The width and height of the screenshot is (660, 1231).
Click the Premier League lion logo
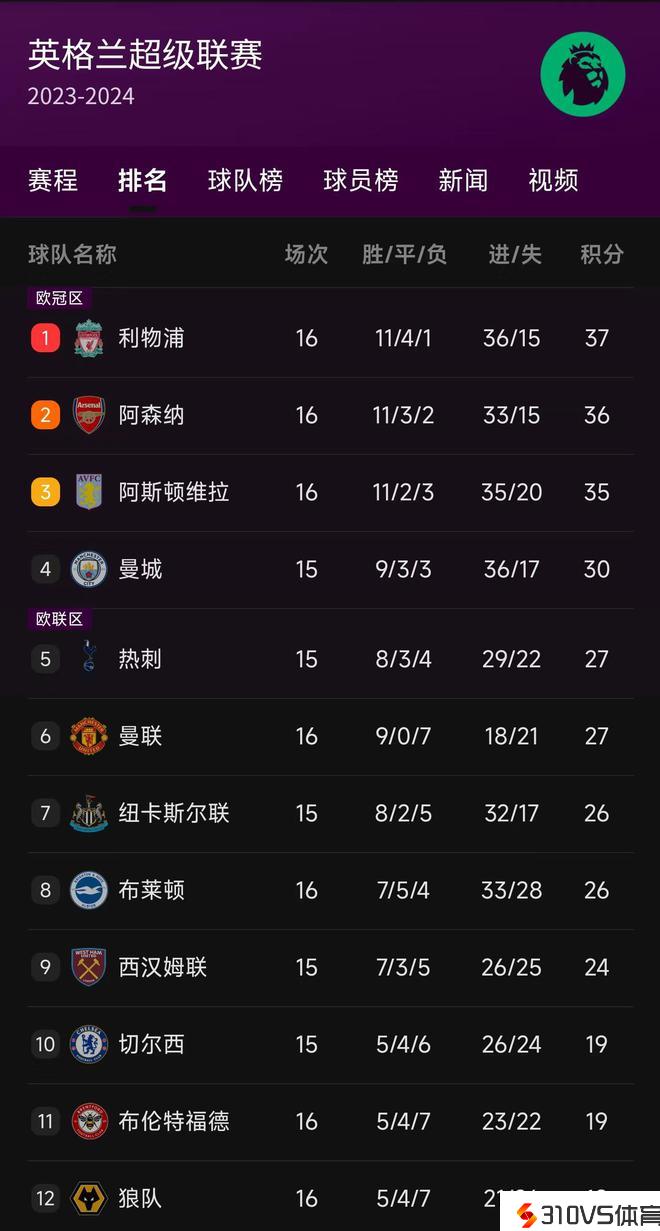[x=583, y=75]
